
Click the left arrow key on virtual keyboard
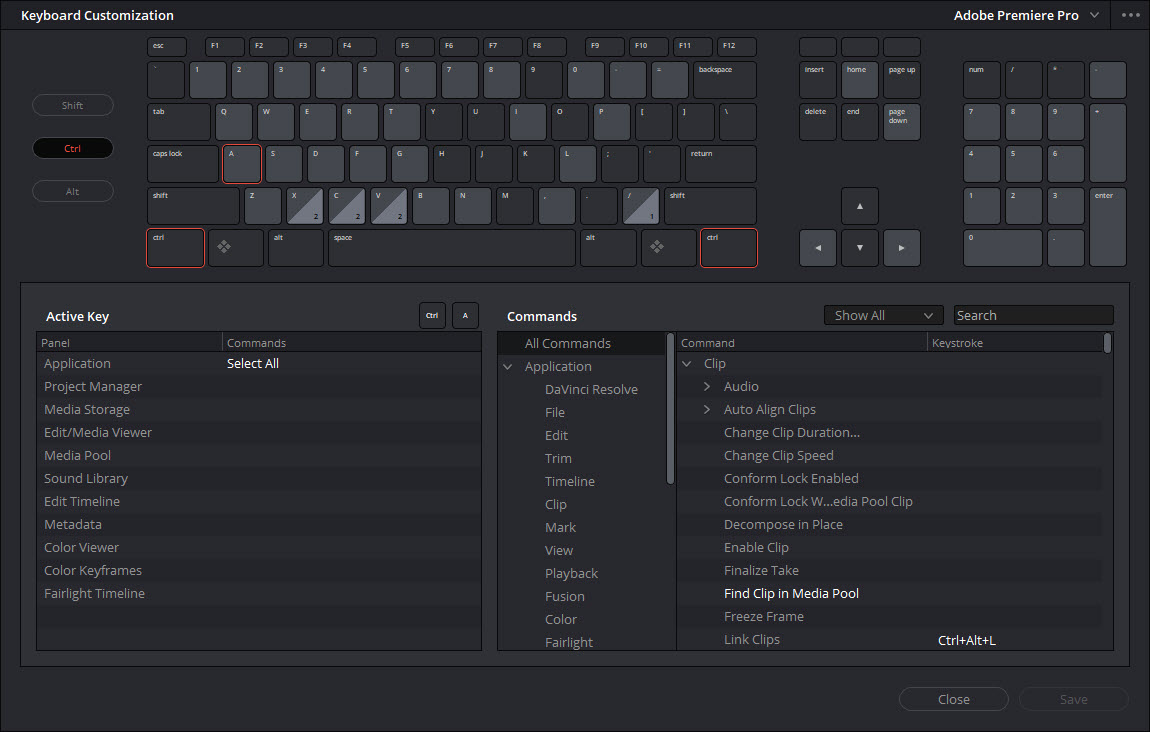click(x=817, y=248)
